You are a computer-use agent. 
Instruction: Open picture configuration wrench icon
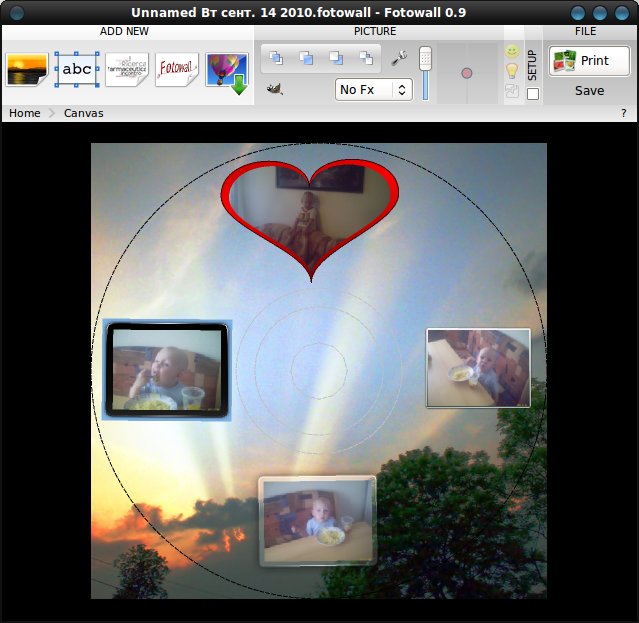tap(399, 58)
